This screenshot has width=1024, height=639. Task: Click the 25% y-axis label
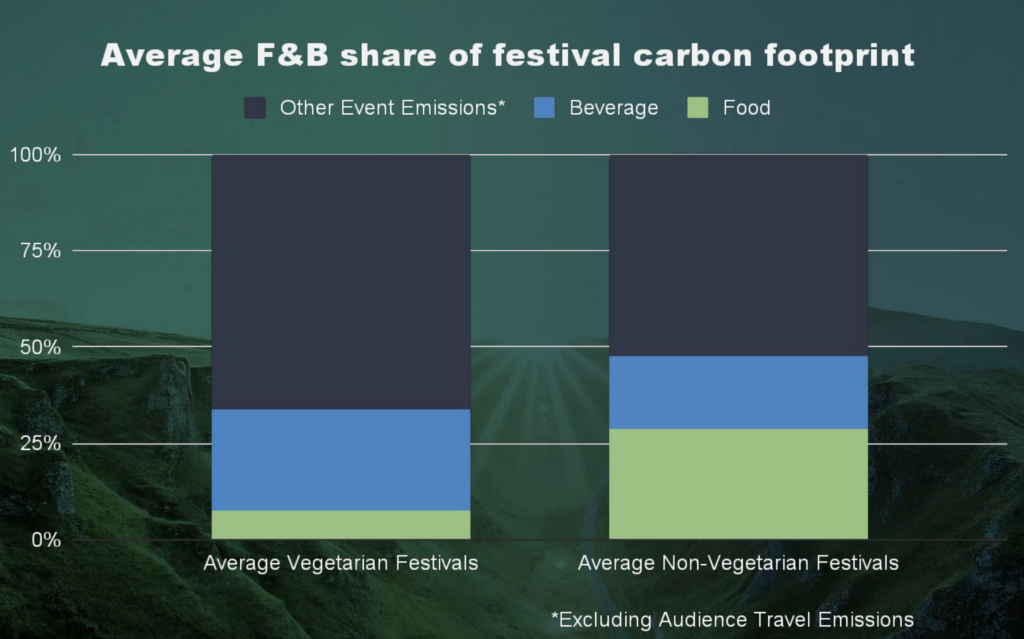tap(41, 443)
